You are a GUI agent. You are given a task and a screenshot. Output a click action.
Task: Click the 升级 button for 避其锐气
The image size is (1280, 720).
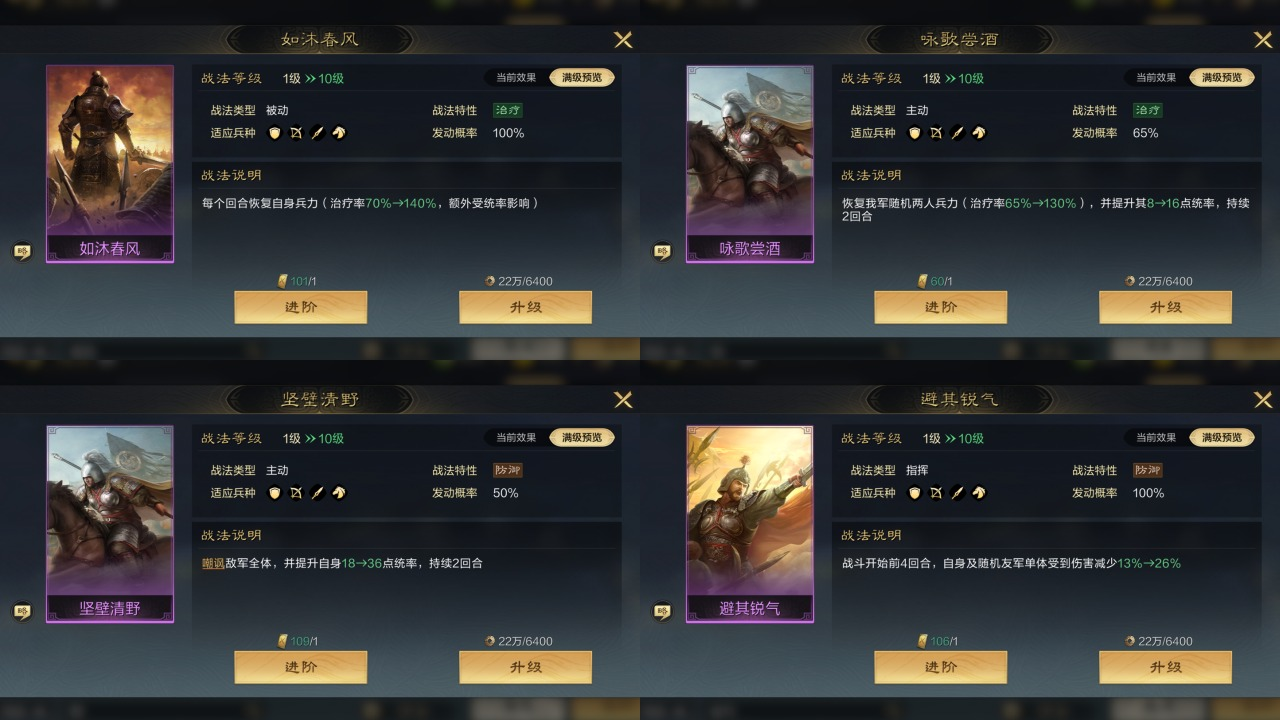click(1165, 667)
